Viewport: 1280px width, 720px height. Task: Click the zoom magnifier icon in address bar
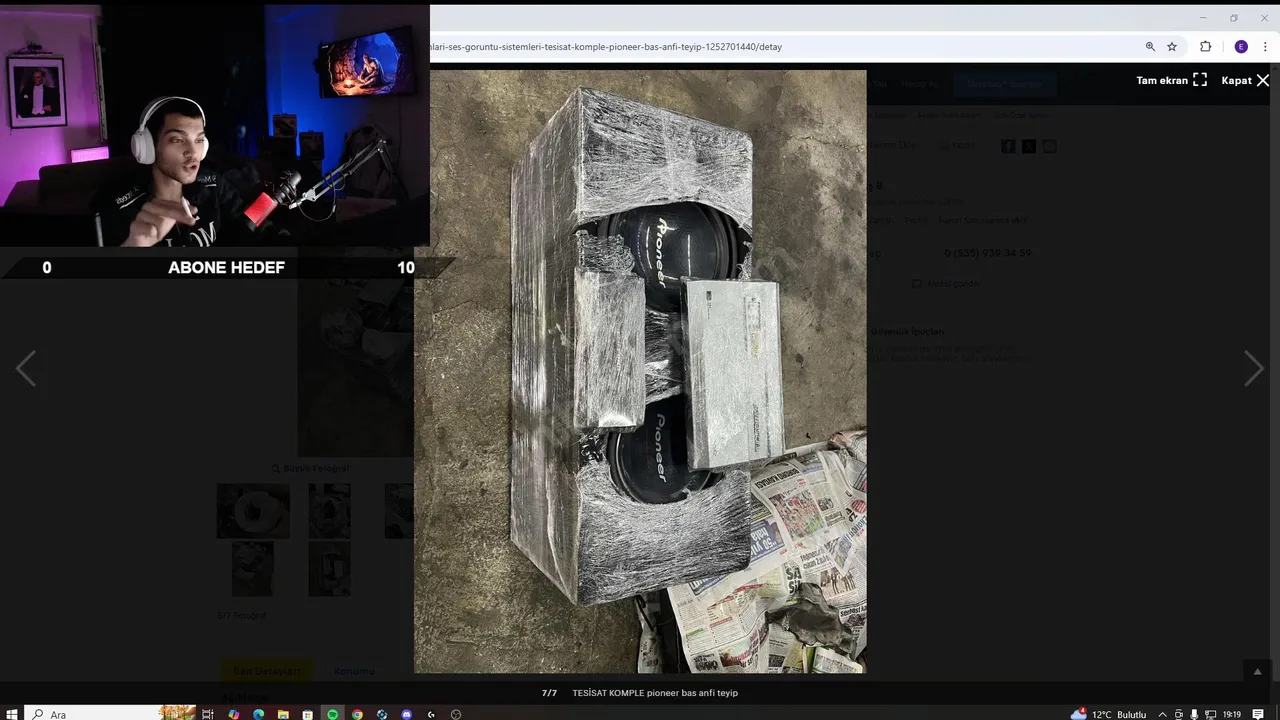pos(1150,47)
